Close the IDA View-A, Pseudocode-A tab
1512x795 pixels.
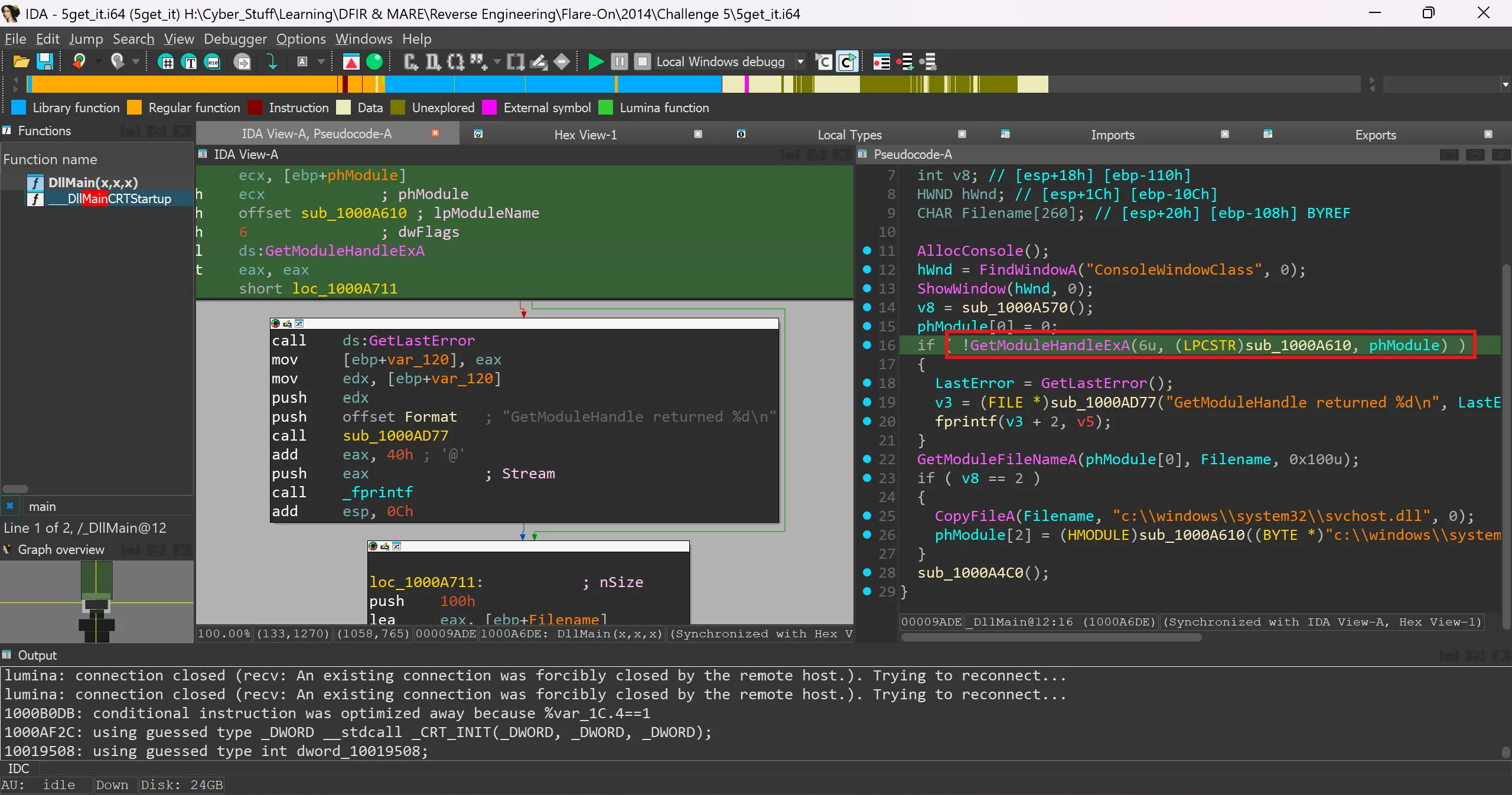click(x=435, y=133)
